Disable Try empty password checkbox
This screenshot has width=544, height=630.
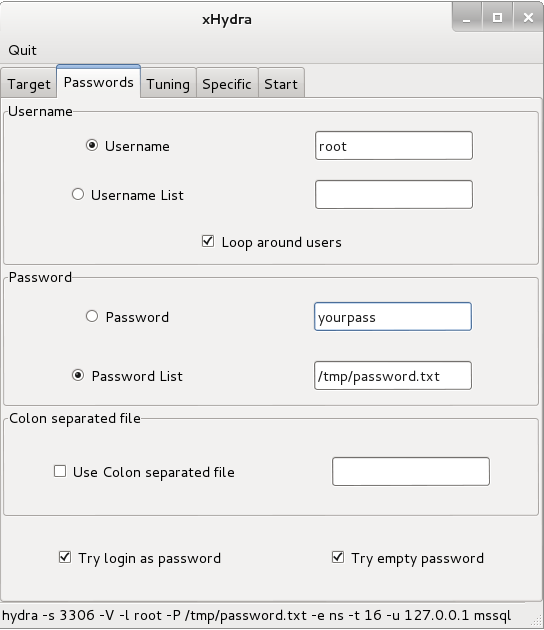pyautogui.click(x=338, y=557)
